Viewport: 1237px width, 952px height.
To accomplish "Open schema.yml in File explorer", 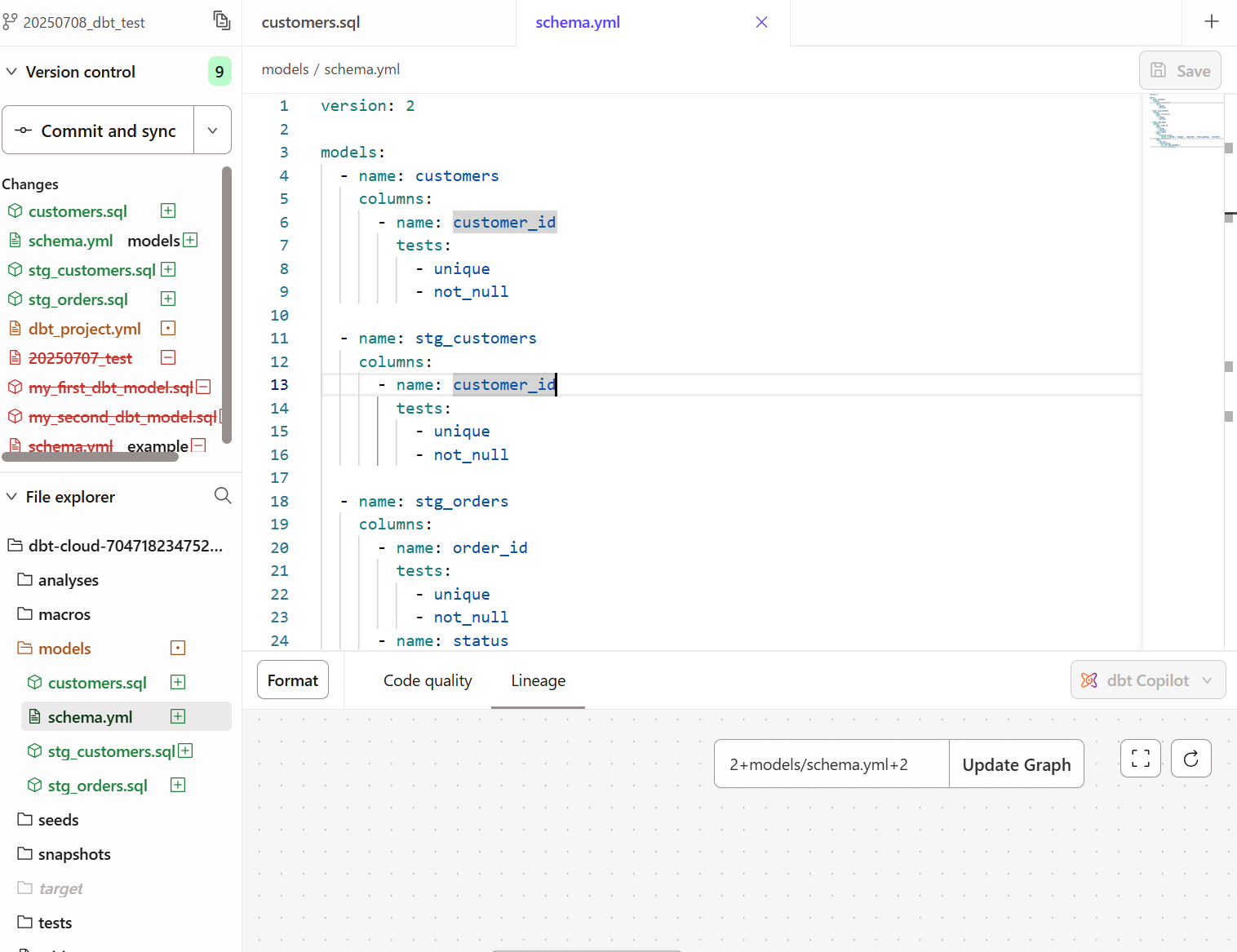I will coord(90,717).
